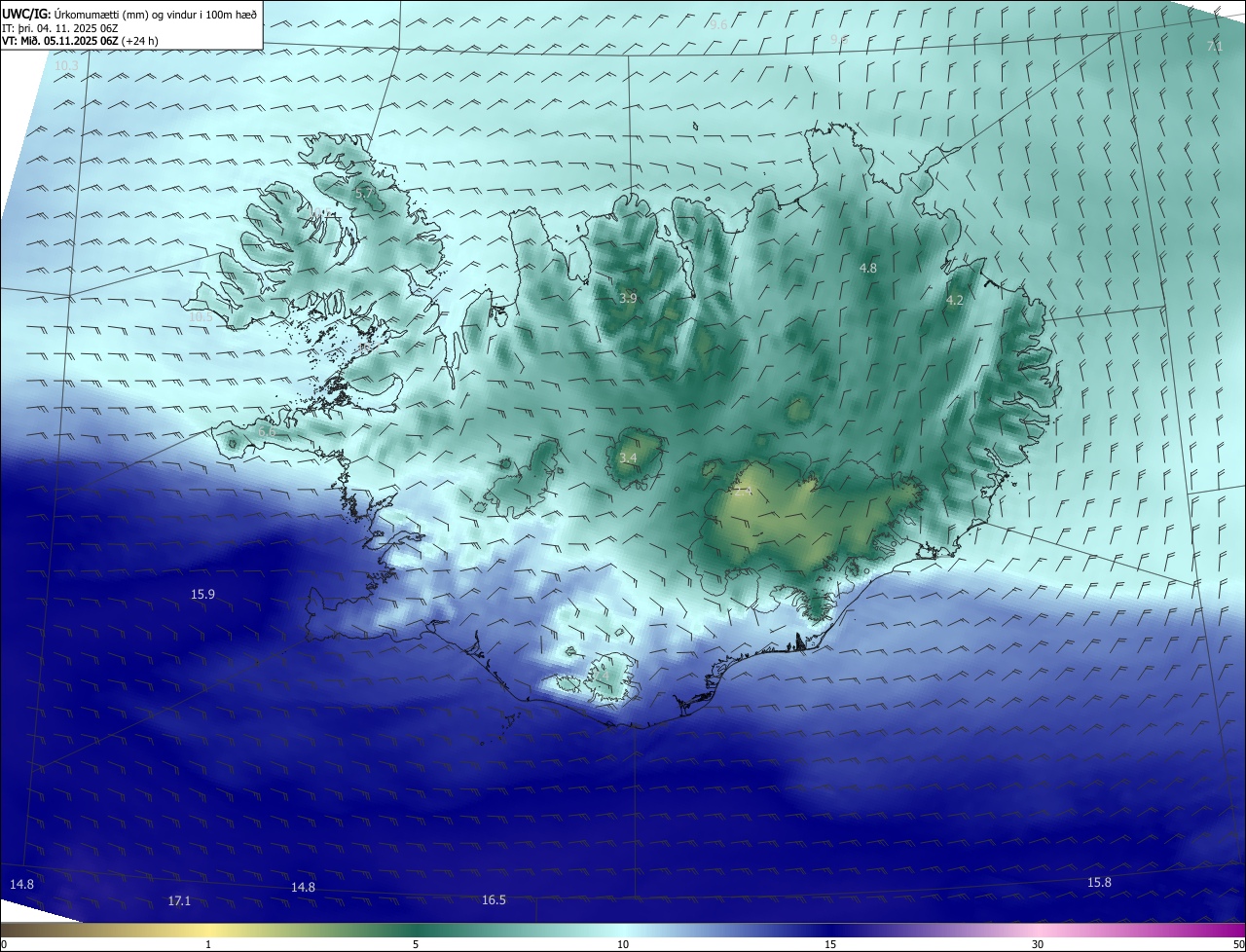Click the colorbar tick label 50
This screenshot has width=1246, height=952.
[1238, 944]
